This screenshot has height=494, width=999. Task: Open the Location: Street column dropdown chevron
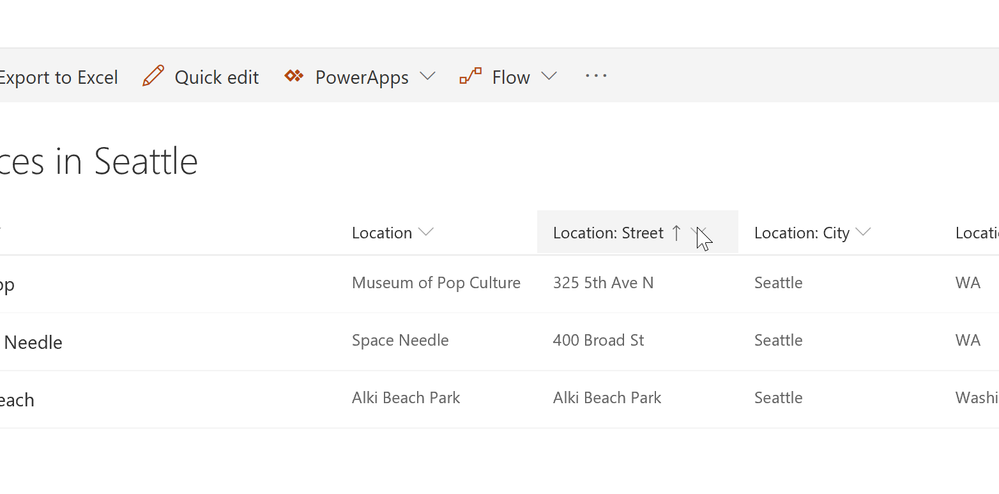point(698,233)
